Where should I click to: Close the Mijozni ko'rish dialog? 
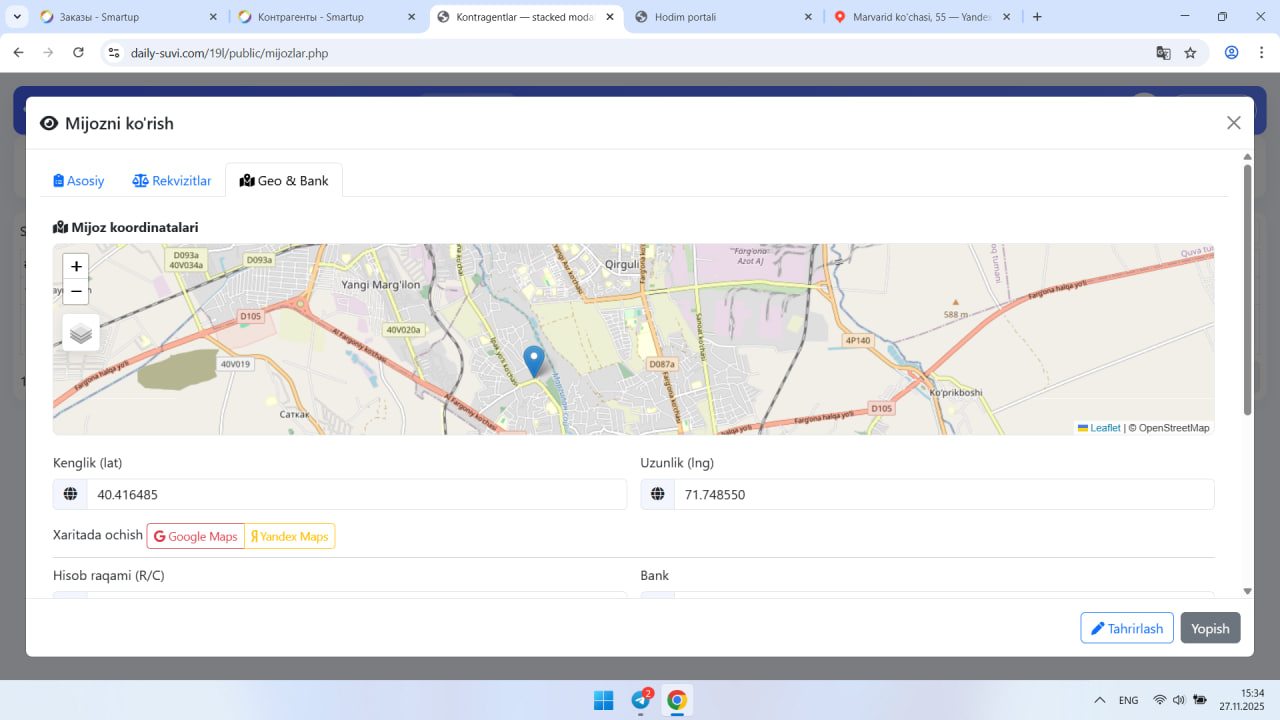[x=1233, y=123]
